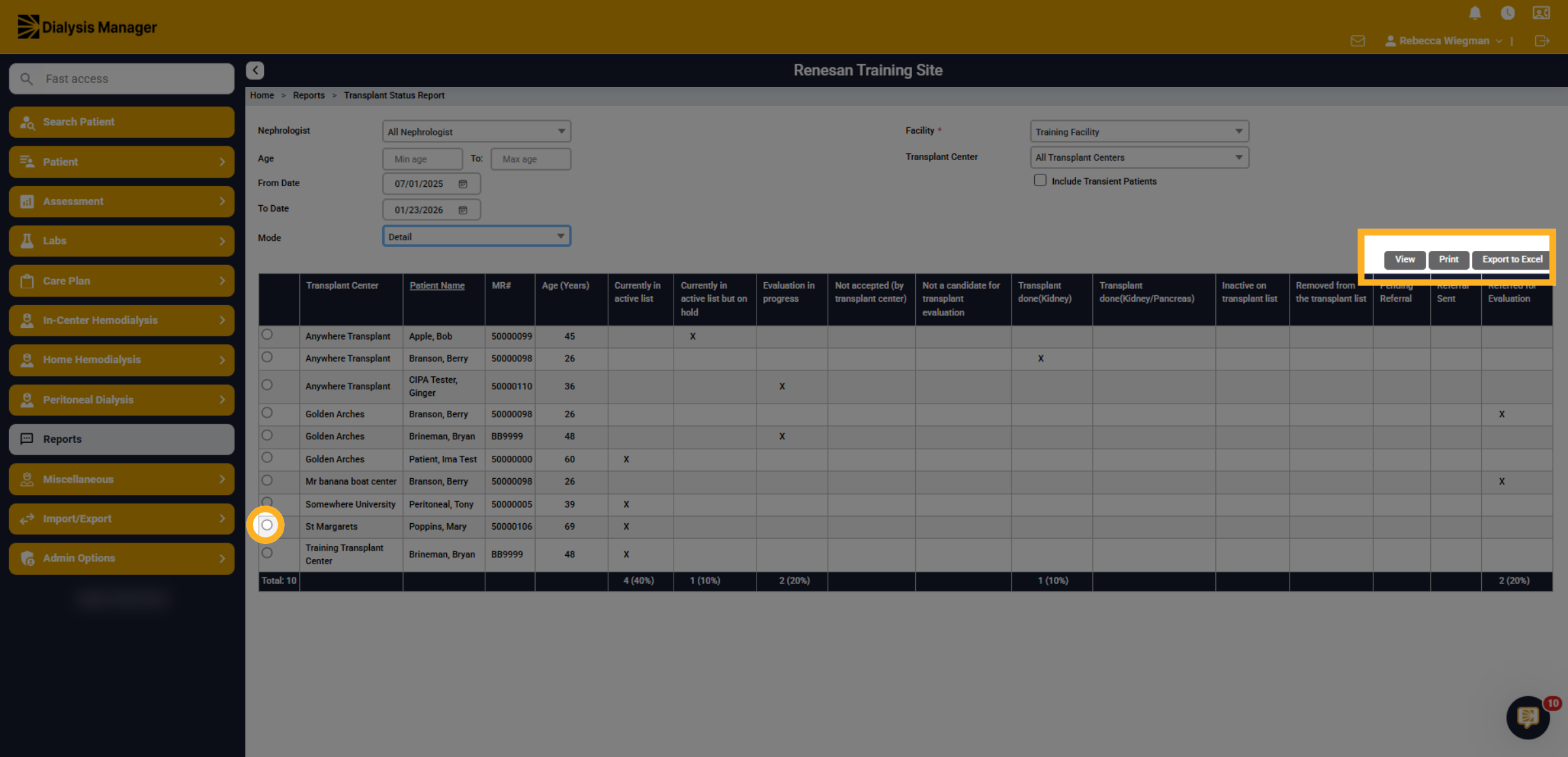This screenshot has height=757, width=1568.
Task: Open the In-Center Hemodialysis menu
Action: 122,321
